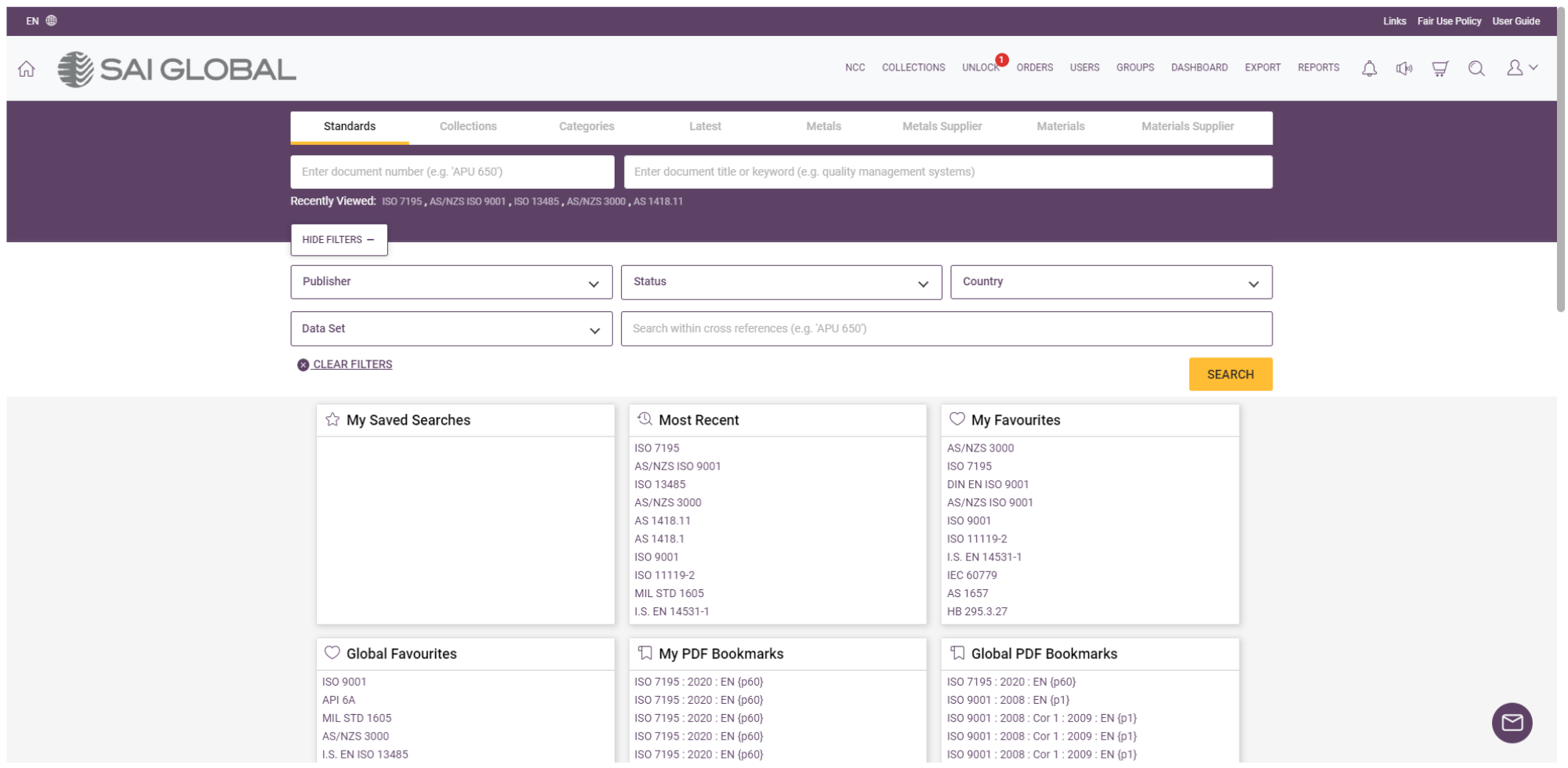Click the My Favourites heart icon
This screenshot has height=768, width=1568.
point(957,419)
